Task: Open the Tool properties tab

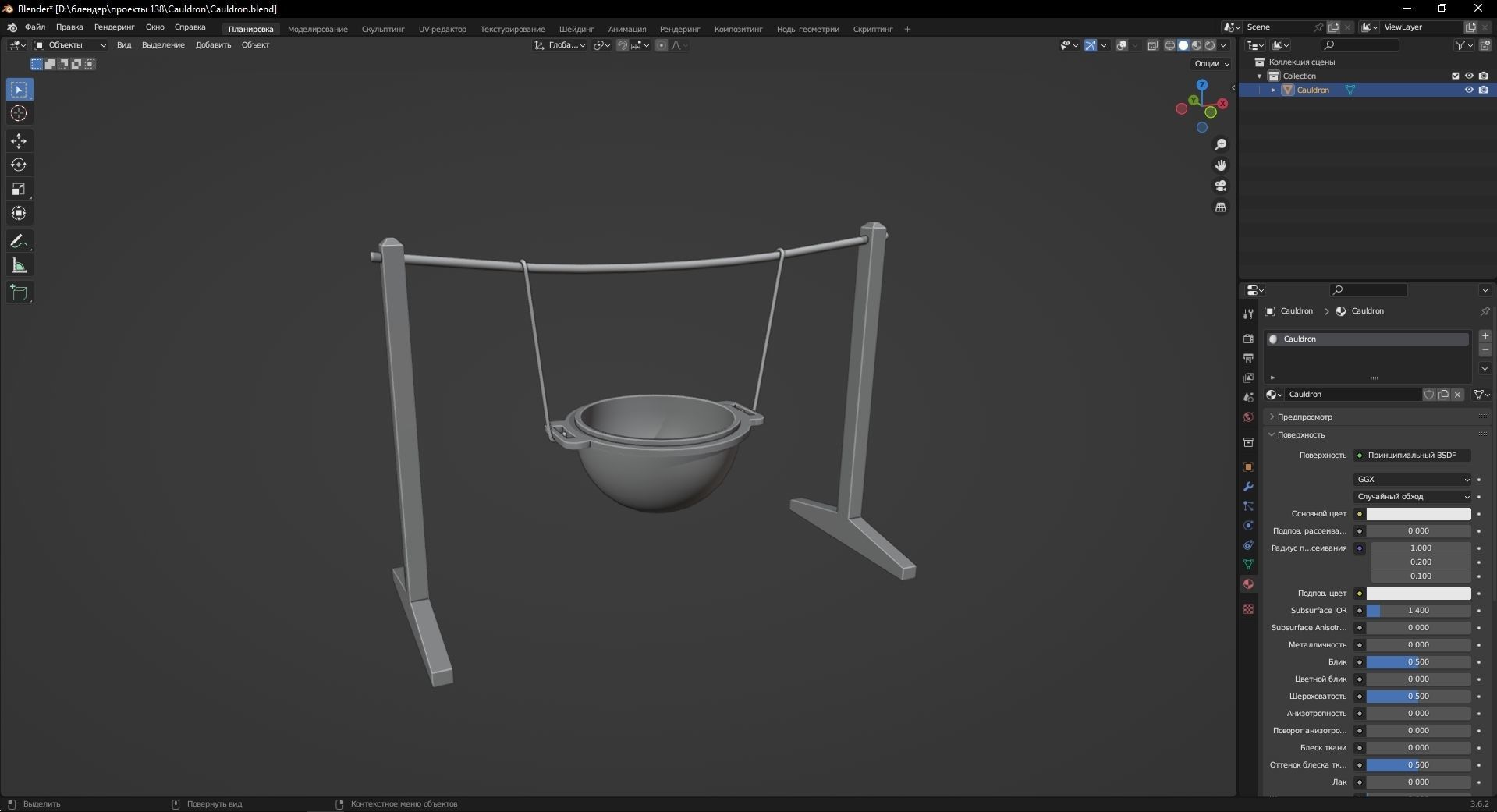Action: coord(1248,314)
